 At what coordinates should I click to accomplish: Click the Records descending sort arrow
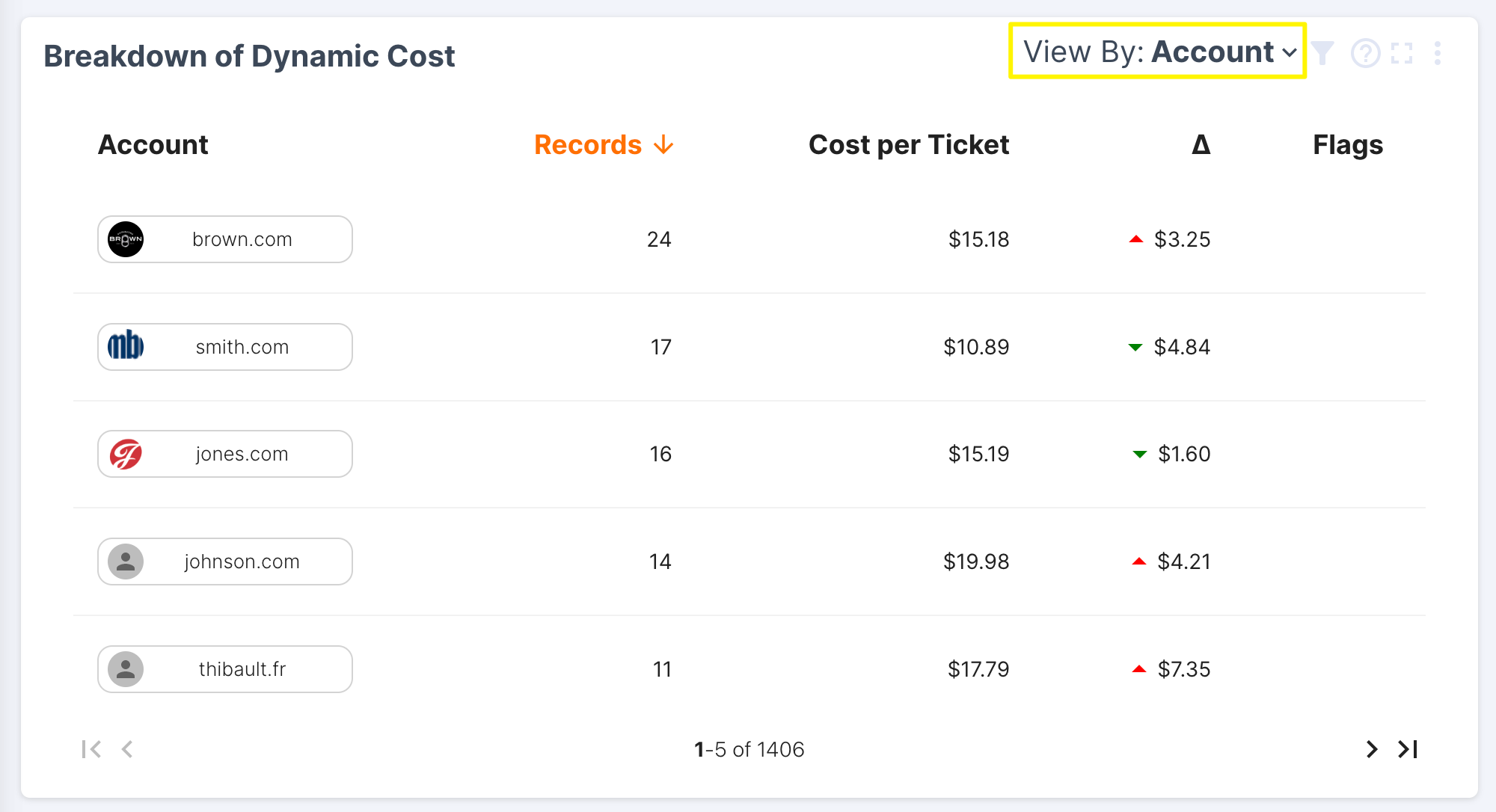click(x=663, y=145)
